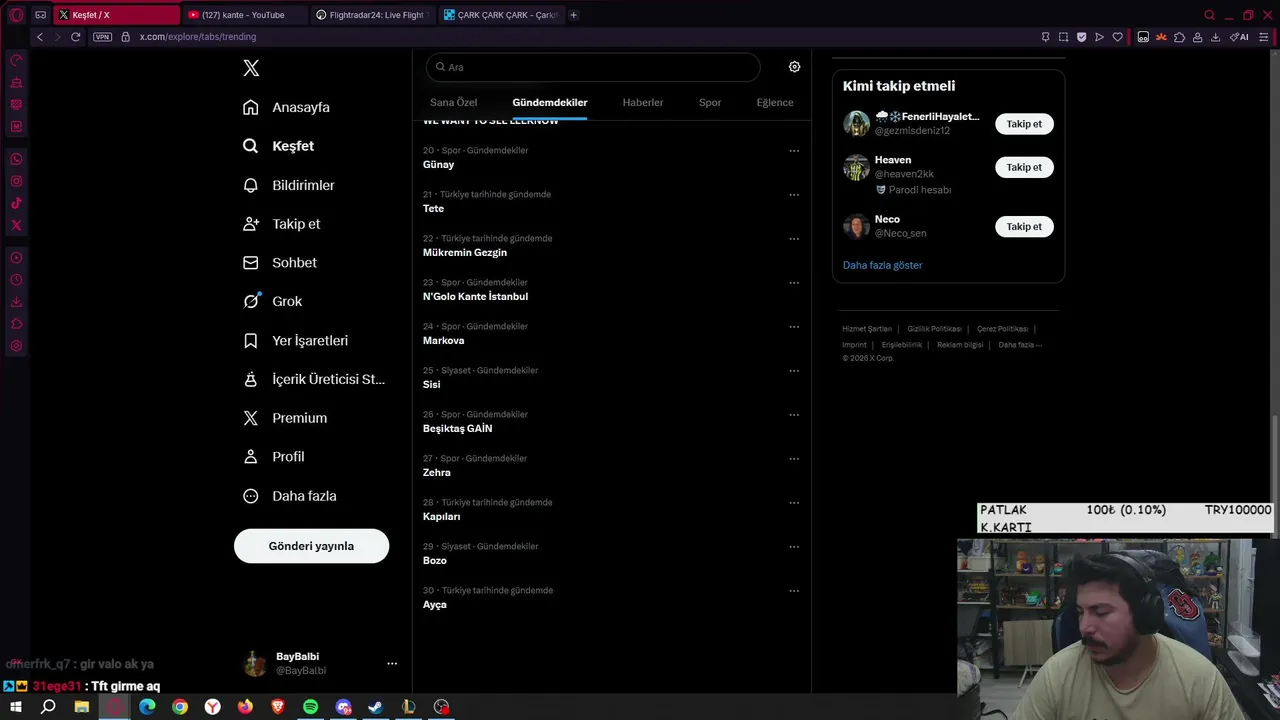
Task: Click the AI button in browser toolbar
Action: click(x=1239, y=37)
